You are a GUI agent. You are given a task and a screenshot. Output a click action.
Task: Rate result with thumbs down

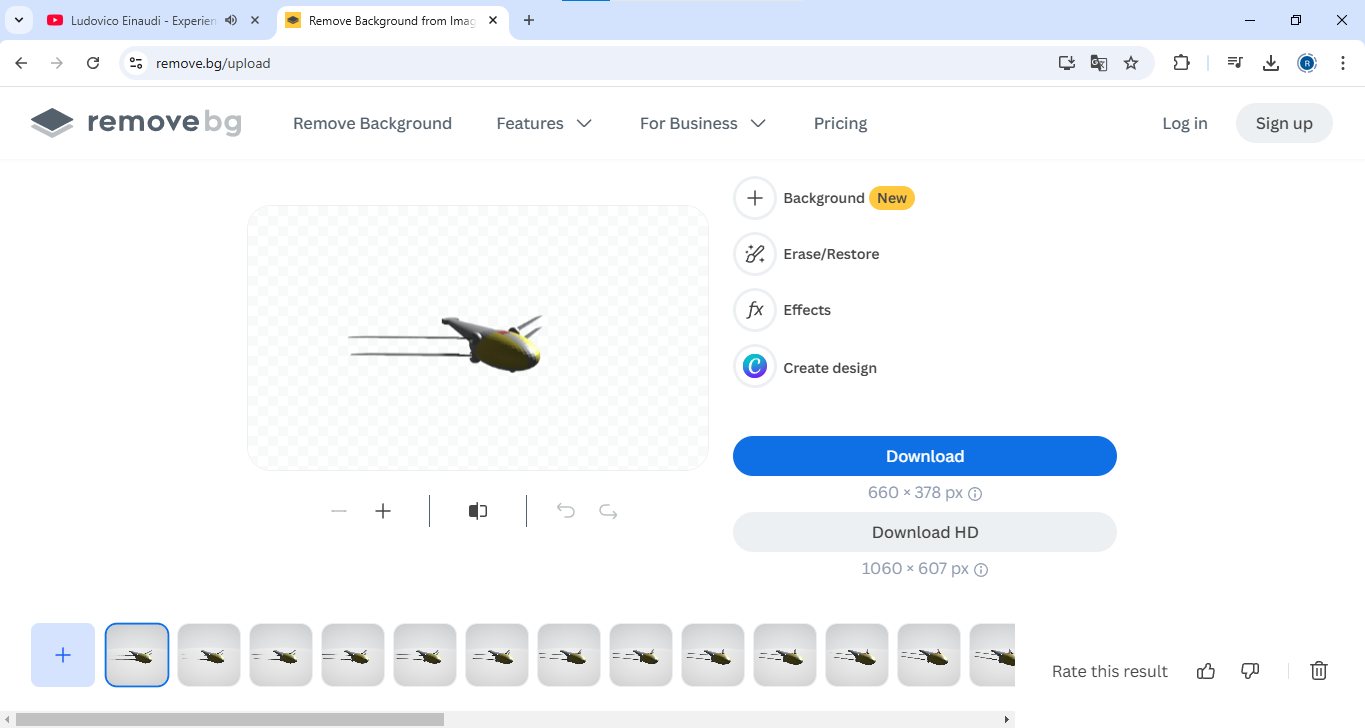pyautogui.click(x=1250, y=671)
